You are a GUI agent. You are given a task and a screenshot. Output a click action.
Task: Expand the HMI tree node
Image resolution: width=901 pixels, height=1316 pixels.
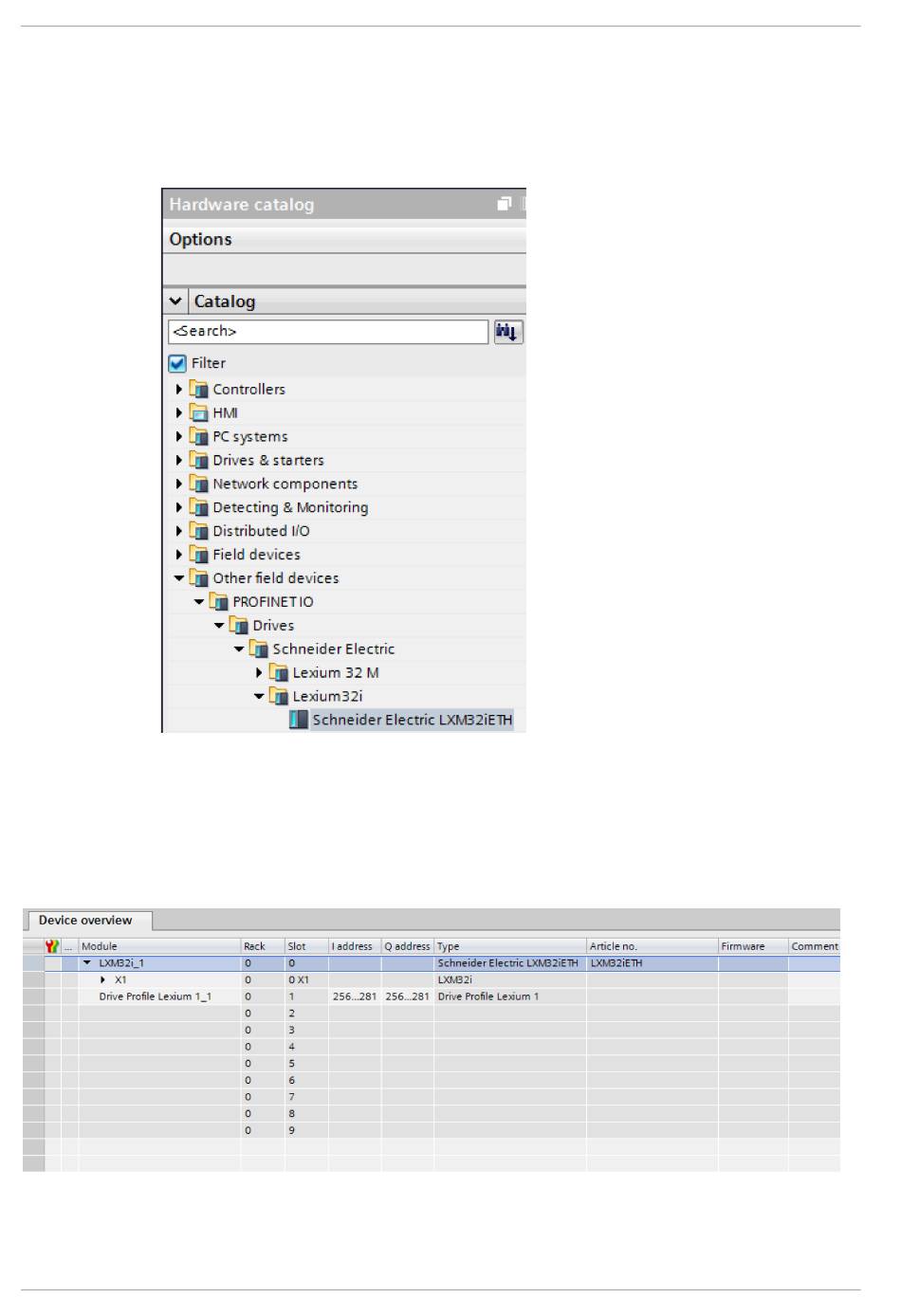pyautogui.click(x=178, y=412)
